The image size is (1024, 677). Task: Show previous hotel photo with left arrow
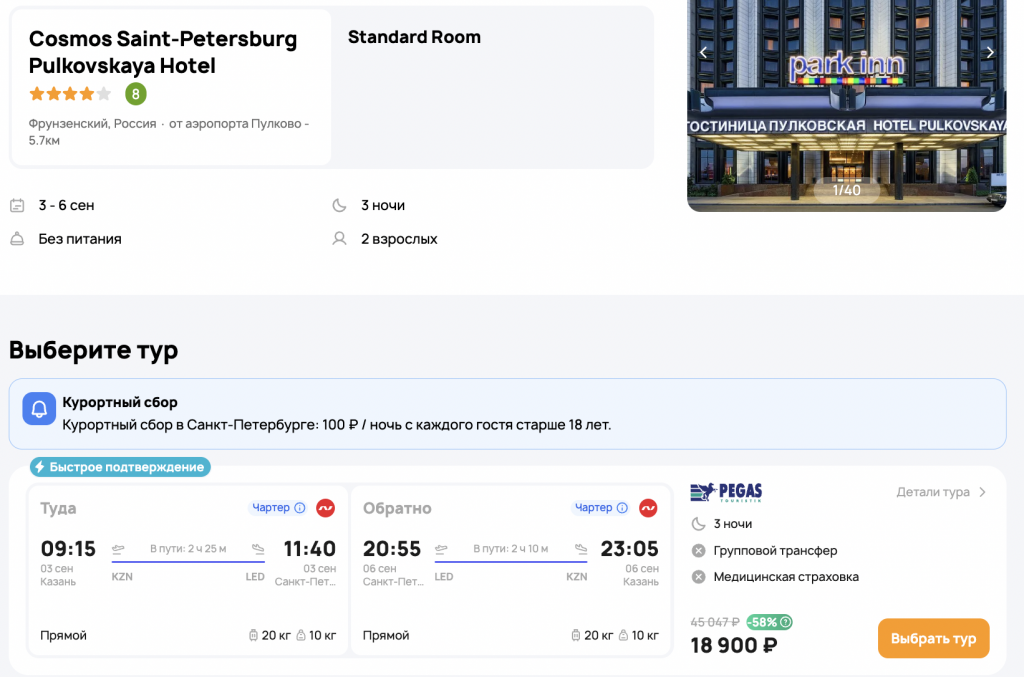pyautogui.click(x=703, y=53)
